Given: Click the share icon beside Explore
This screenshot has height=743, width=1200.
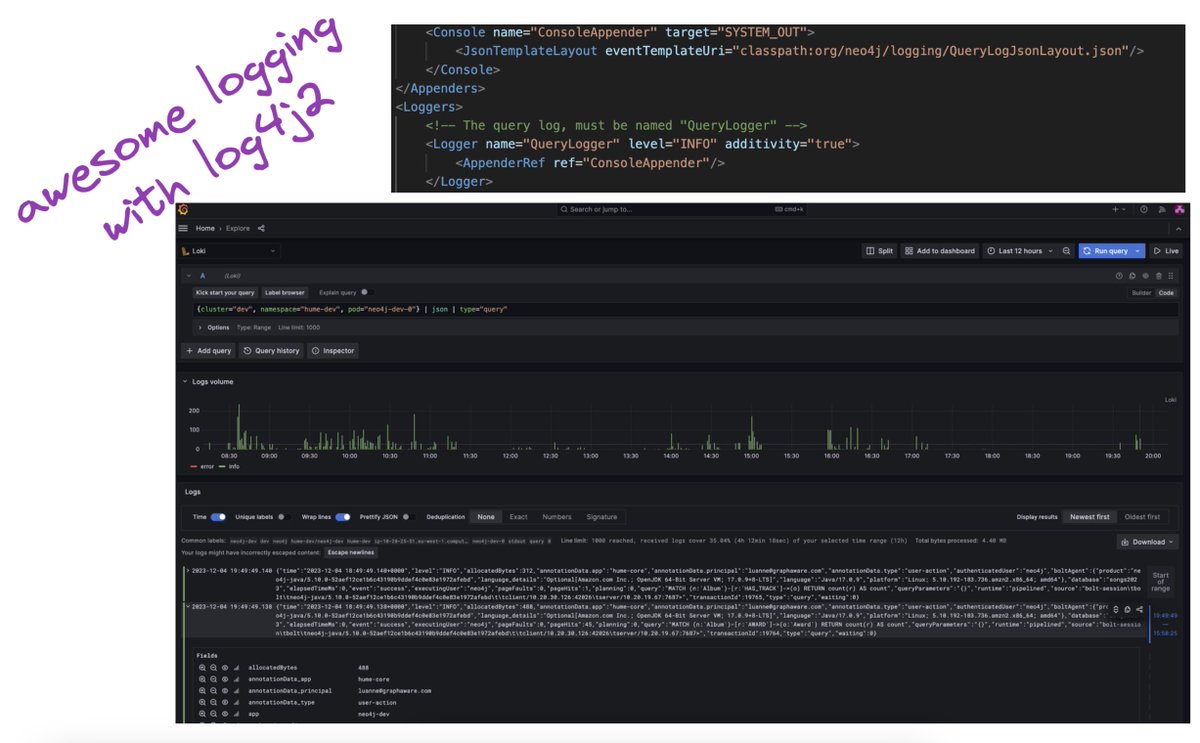Looking at the screenshot, I should point(261,228).
